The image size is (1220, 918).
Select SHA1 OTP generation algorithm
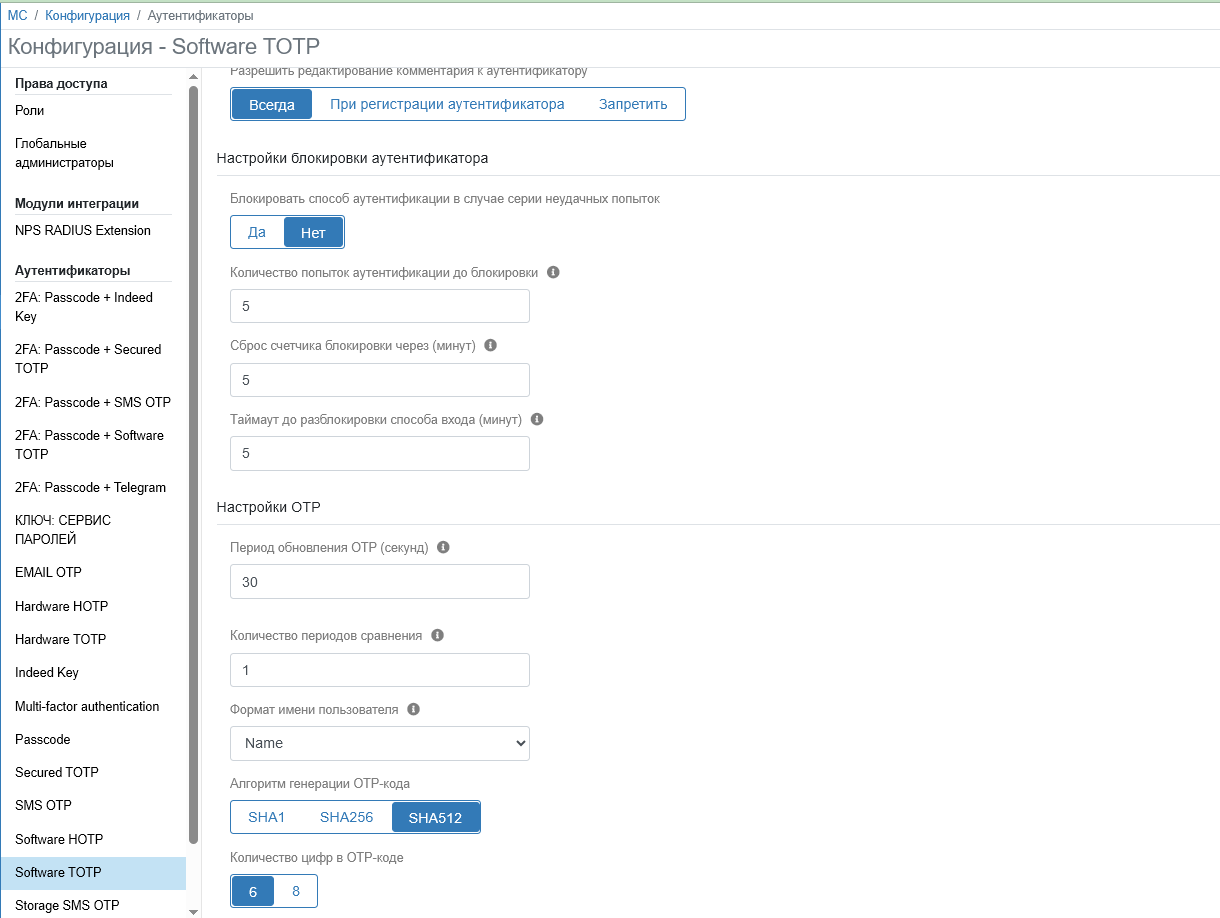[x=267, y=817]
